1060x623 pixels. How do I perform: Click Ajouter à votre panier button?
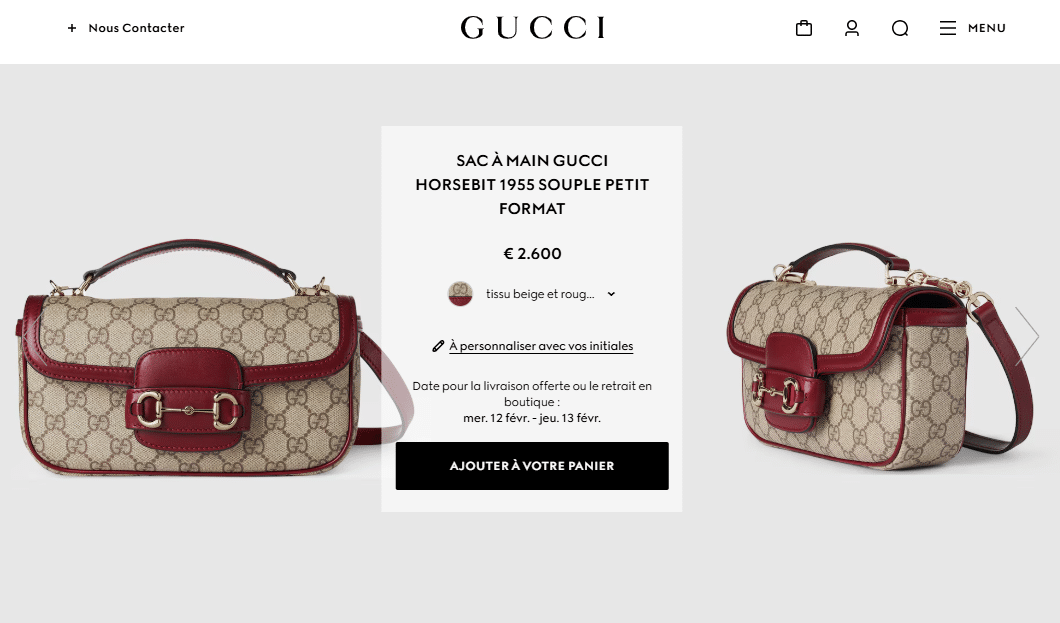(532, 466)
